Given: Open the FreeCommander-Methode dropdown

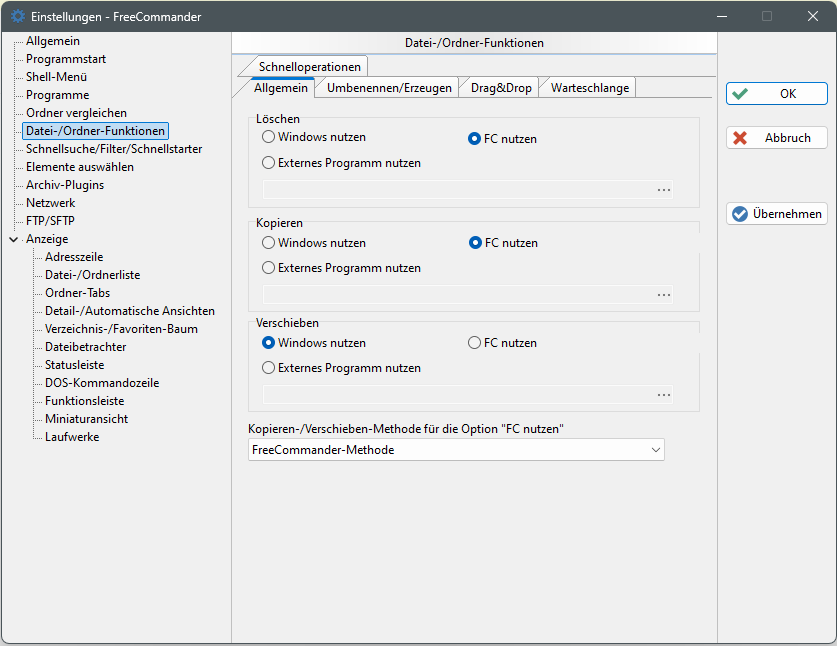Looking at the screenshot, I should [656, 450].
